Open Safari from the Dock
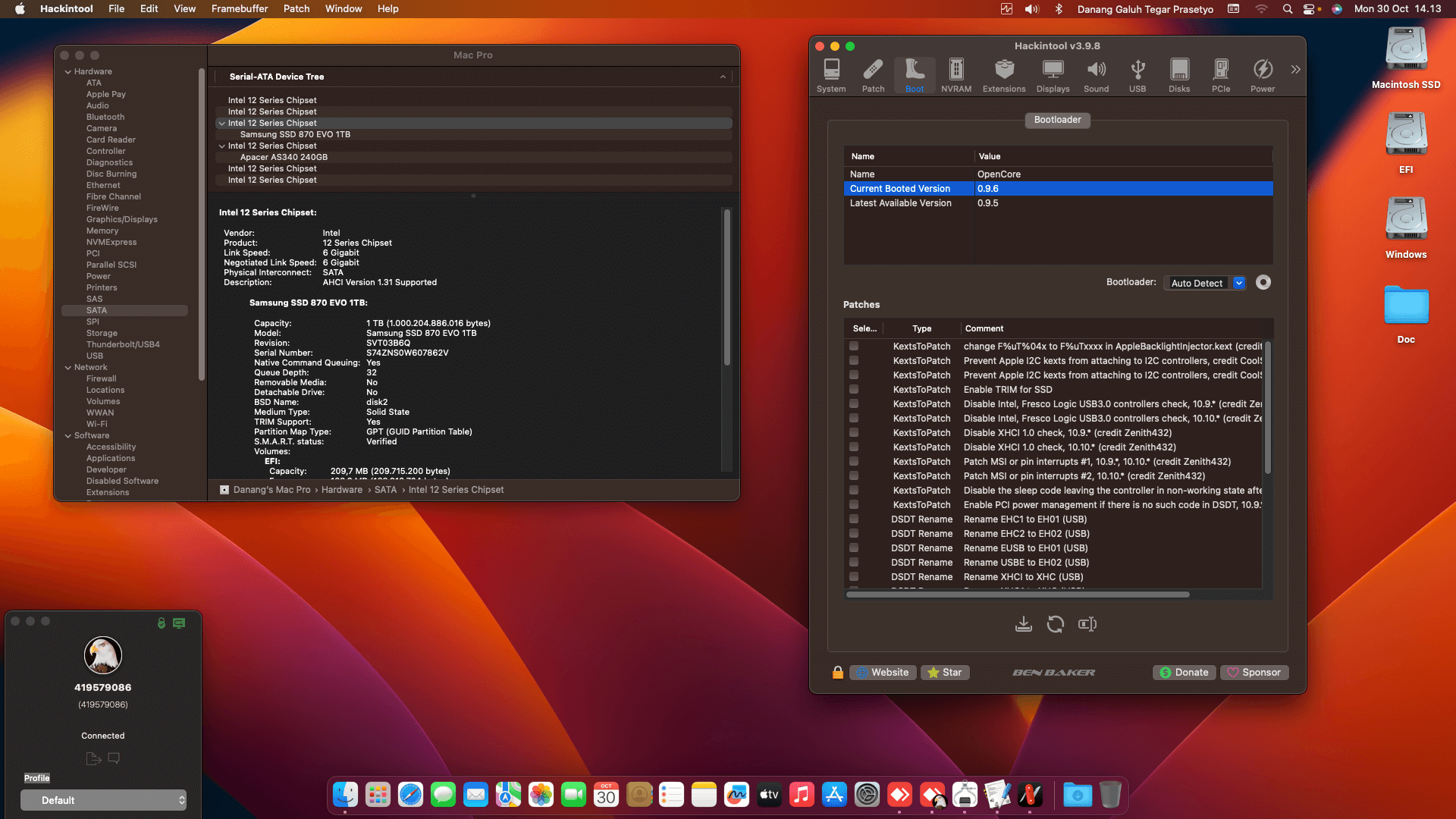 (x=410, y=795)
